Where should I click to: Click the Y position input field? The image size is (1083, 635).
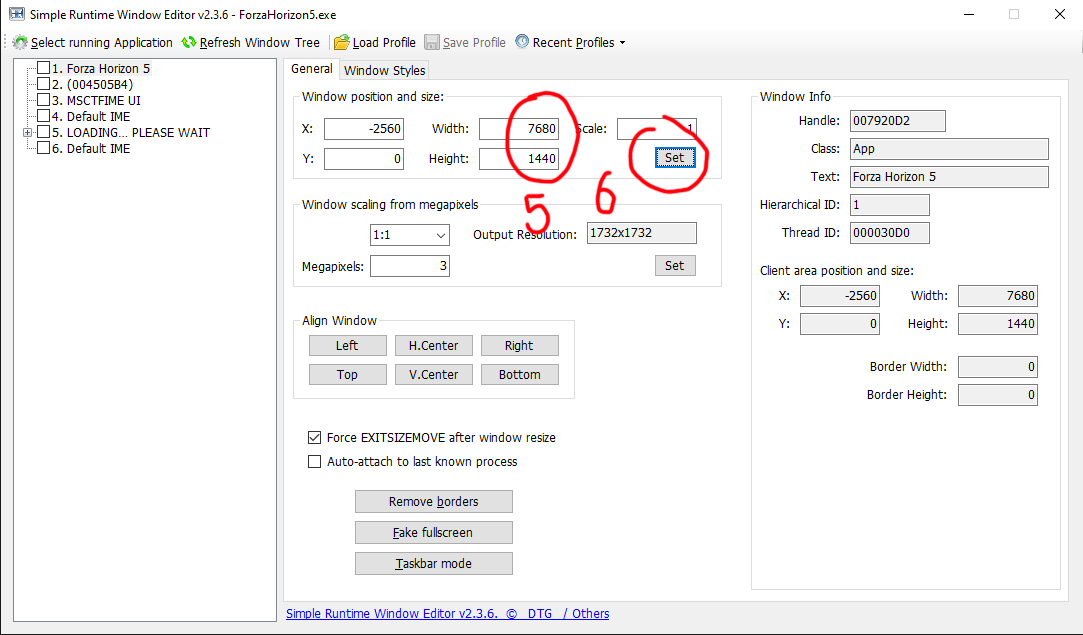click(x=364, y=159)
